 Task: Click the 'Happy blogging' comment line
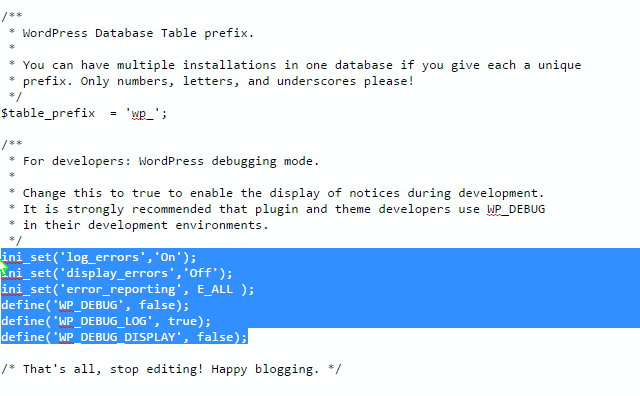[x=171, y=369]
